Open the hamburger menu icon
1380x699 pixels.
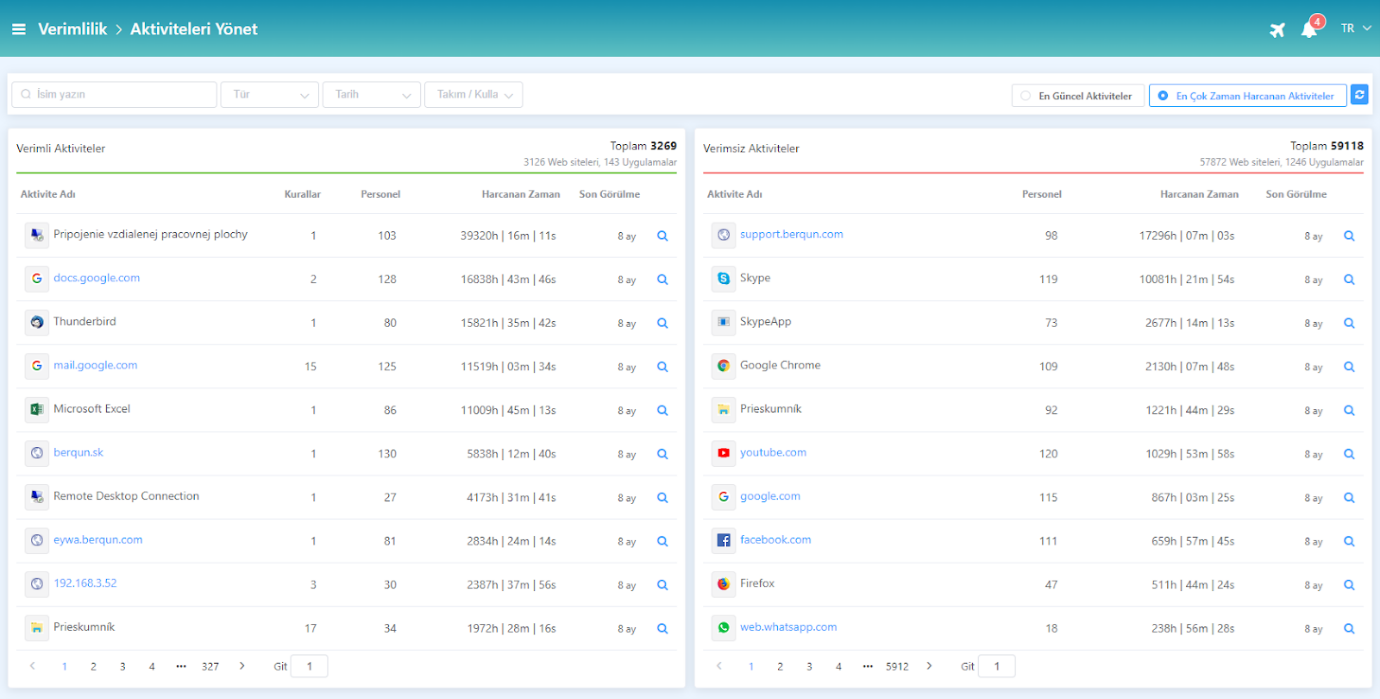click(x=19, y=29)
